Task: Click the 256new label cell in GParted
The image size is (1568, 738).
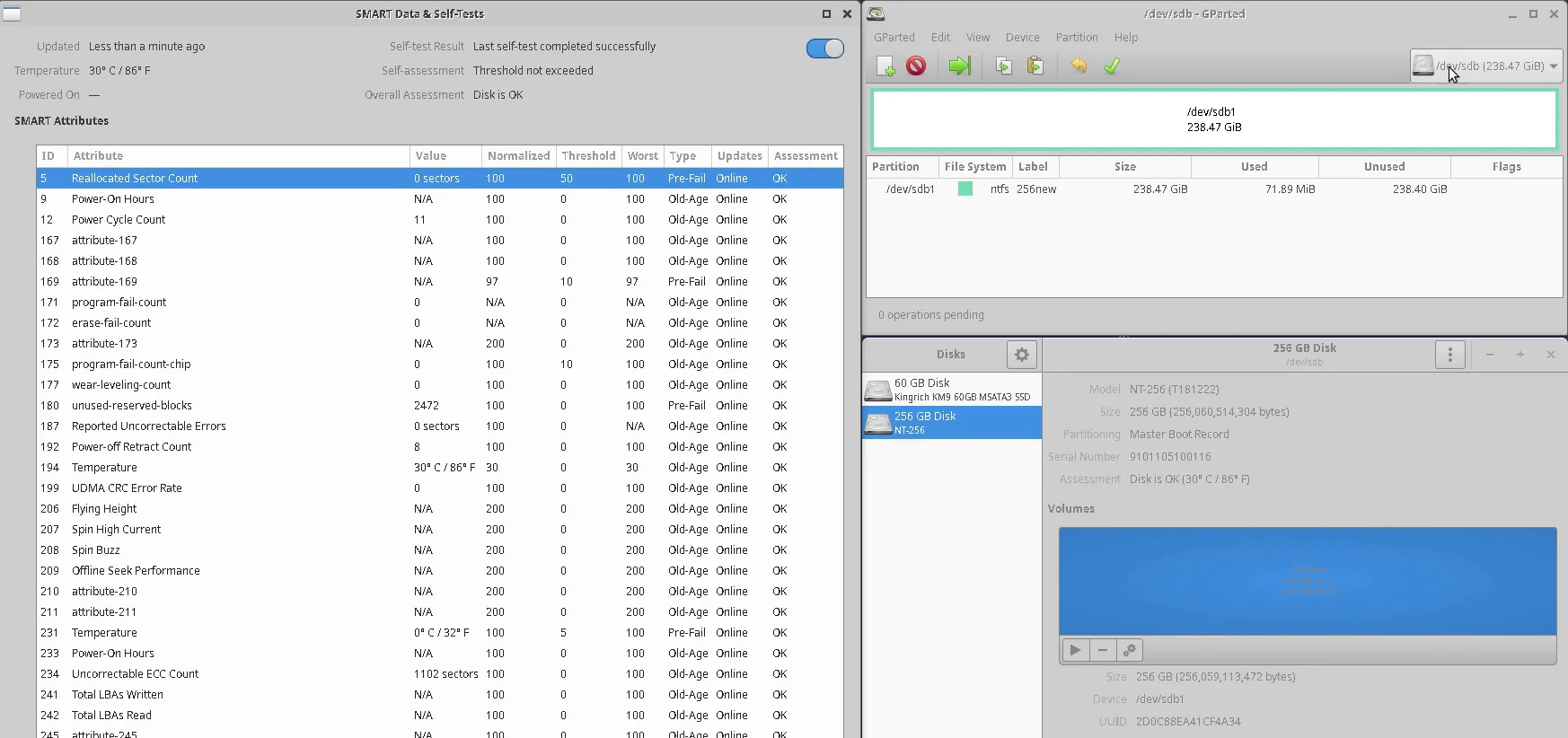Action: [x=1036, y=189]
